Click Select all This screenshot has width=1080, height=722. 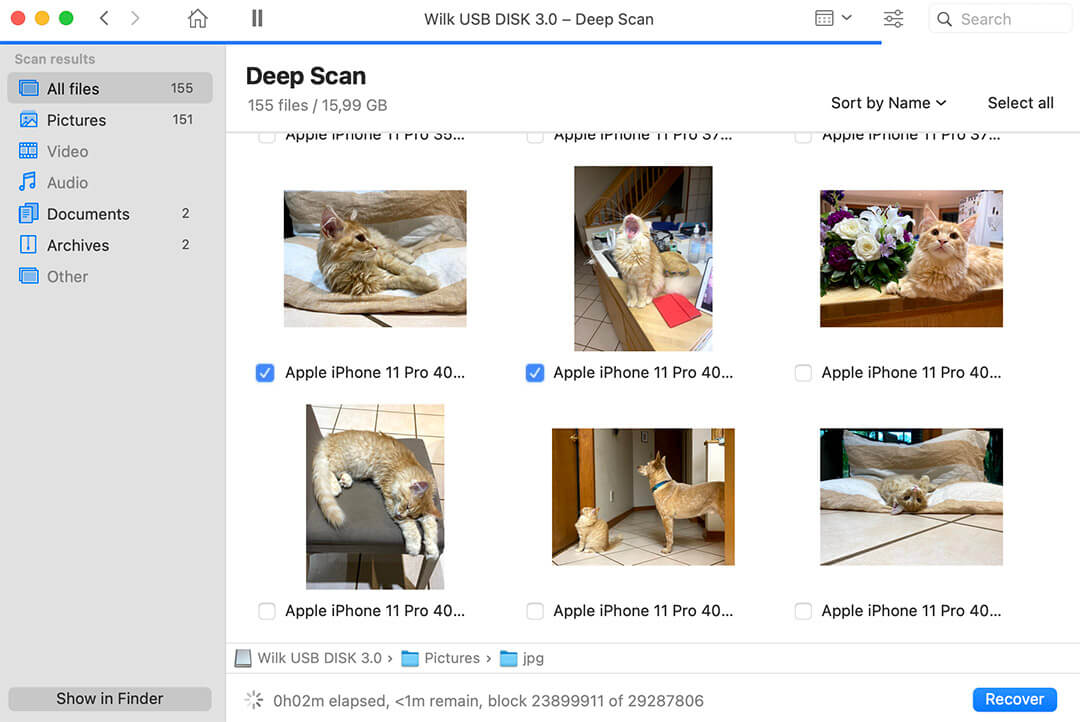click(x=1020, y=103)
